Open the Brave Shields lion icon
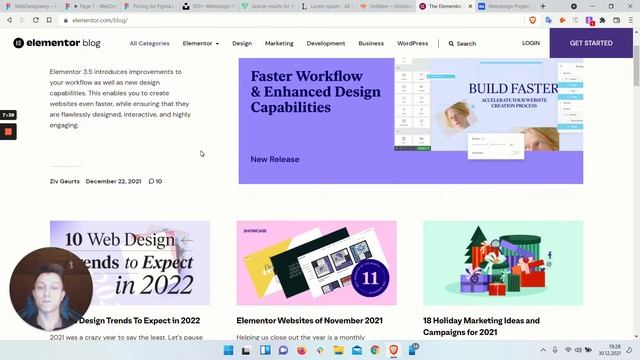This screenshot has width=640, height=360. coord(532,20)
